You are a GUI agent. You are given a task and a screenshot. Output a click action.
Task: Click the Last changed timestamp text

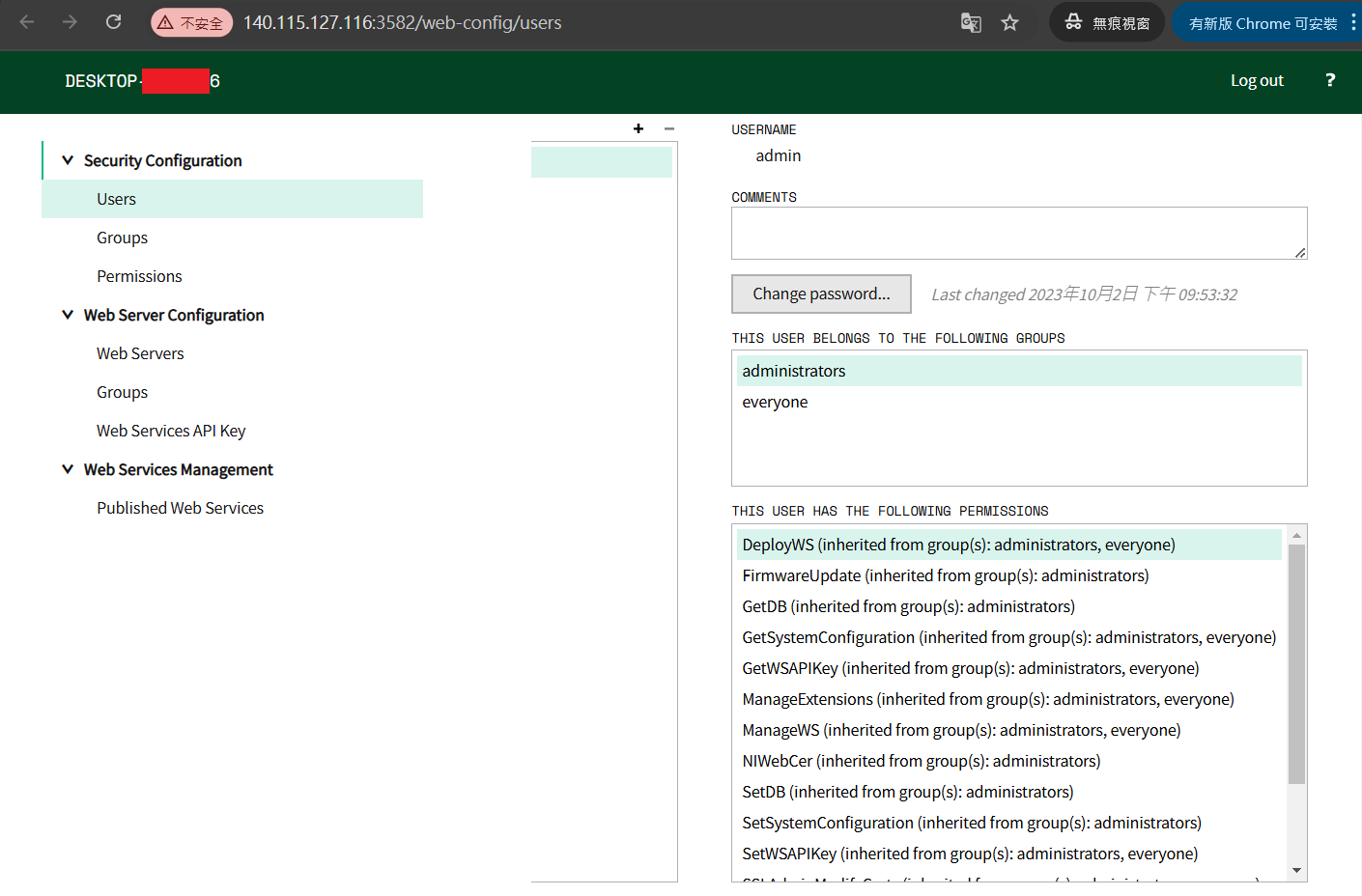click(x=1084, y=294)
